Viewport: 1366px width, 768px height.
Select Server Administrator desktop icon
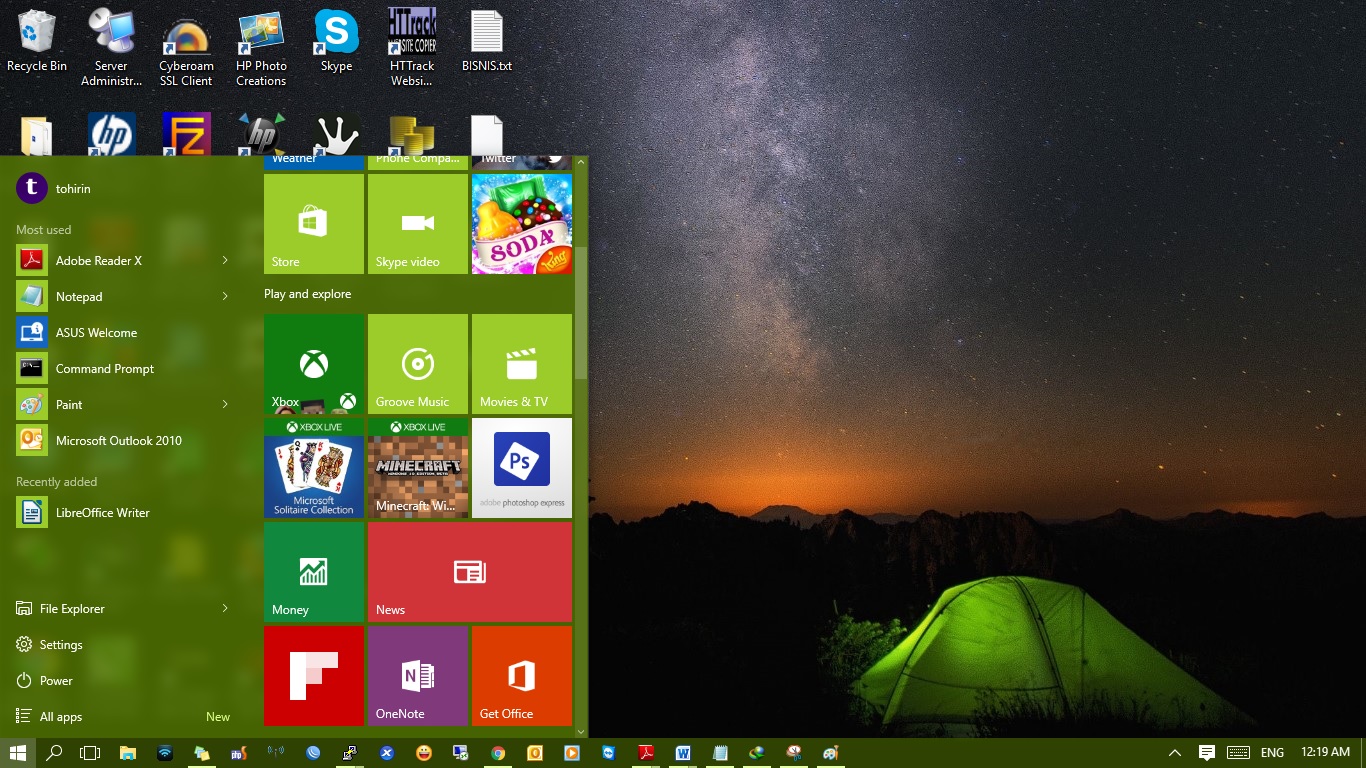111,48
